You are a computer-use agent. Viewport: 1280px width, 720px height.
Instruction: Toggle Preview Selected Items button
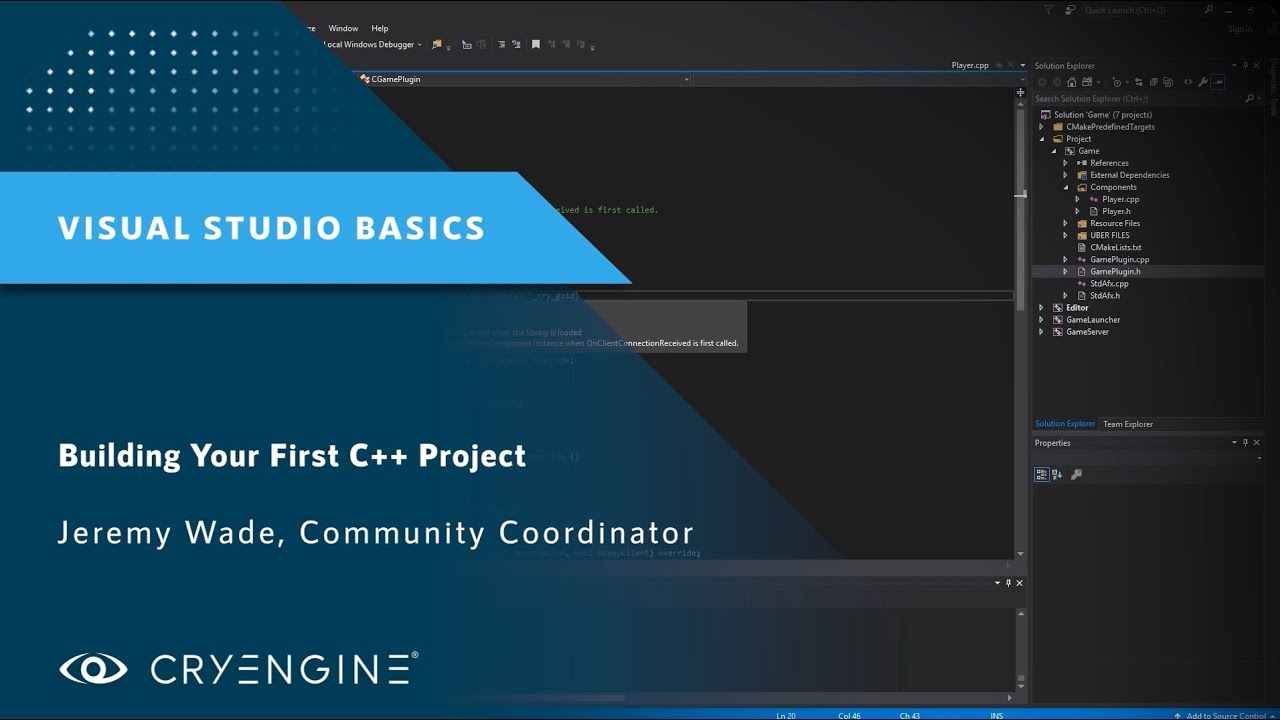(1217, 82)
